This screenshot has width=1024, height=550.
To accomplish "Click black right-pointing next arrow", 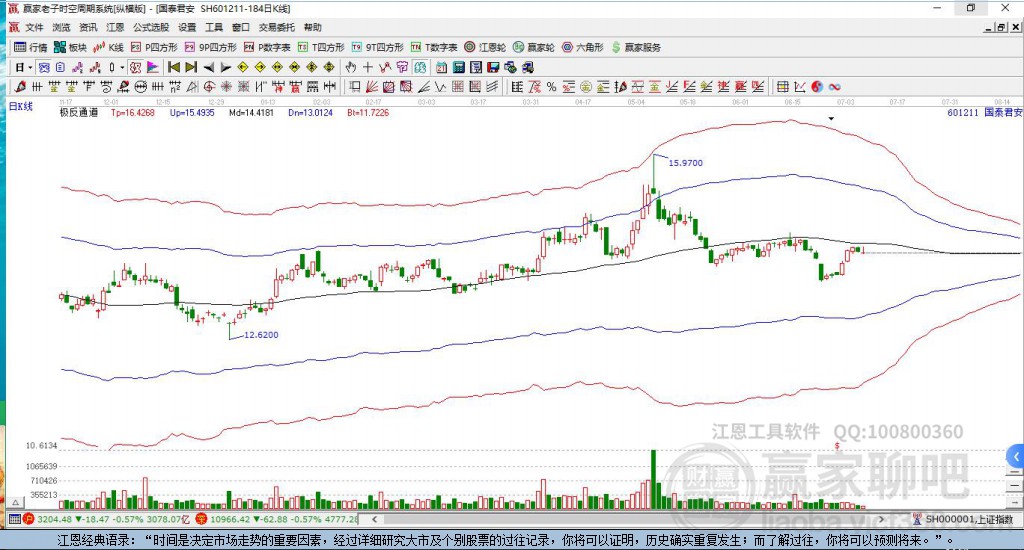I will point(225,67).
